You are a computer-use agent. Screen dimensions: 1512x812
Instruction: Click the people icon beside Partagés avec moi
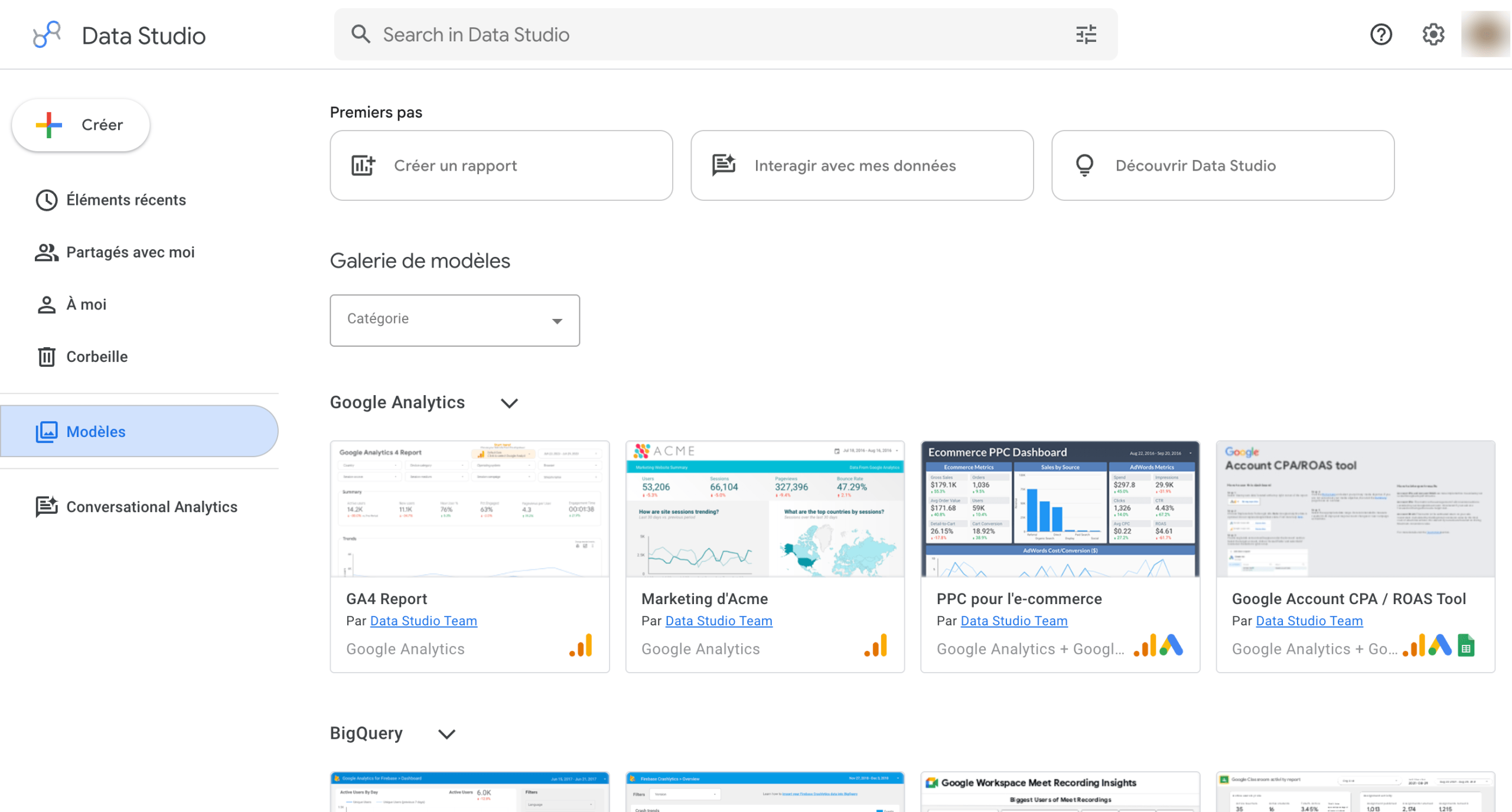46,252
